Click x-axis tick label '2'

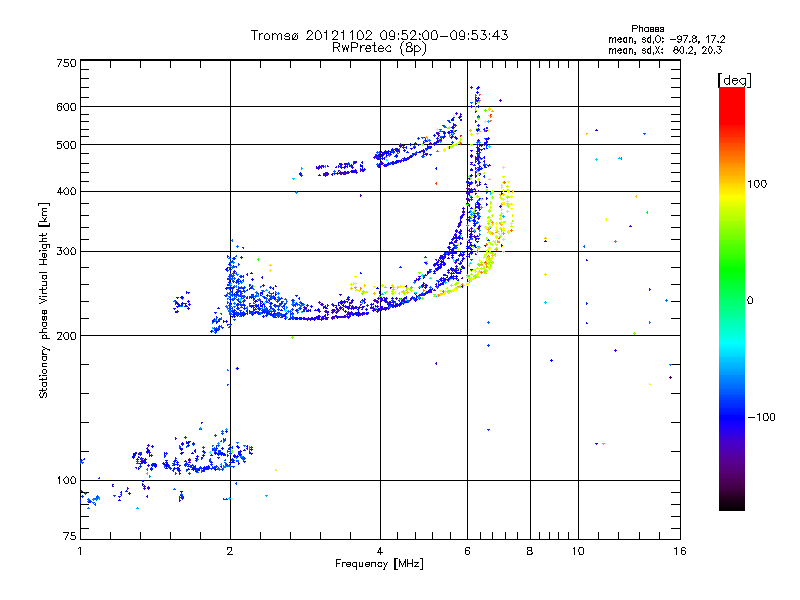tap(230, 551)
